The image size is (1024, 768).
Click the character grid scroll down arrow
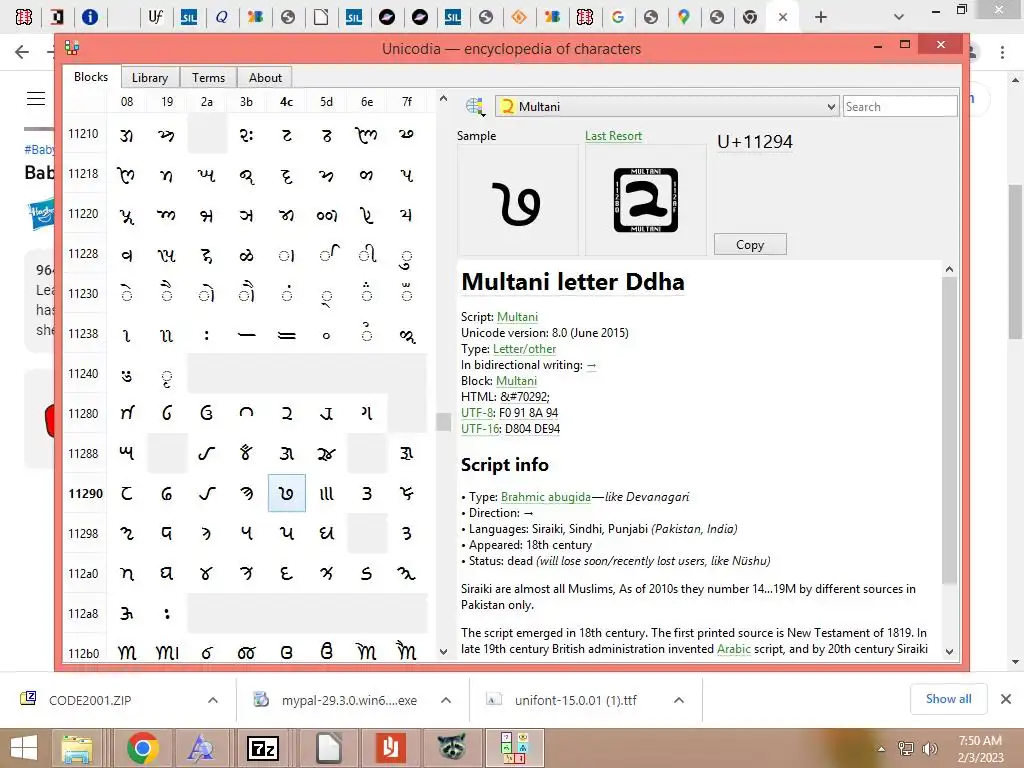click(x=443, y=652)
